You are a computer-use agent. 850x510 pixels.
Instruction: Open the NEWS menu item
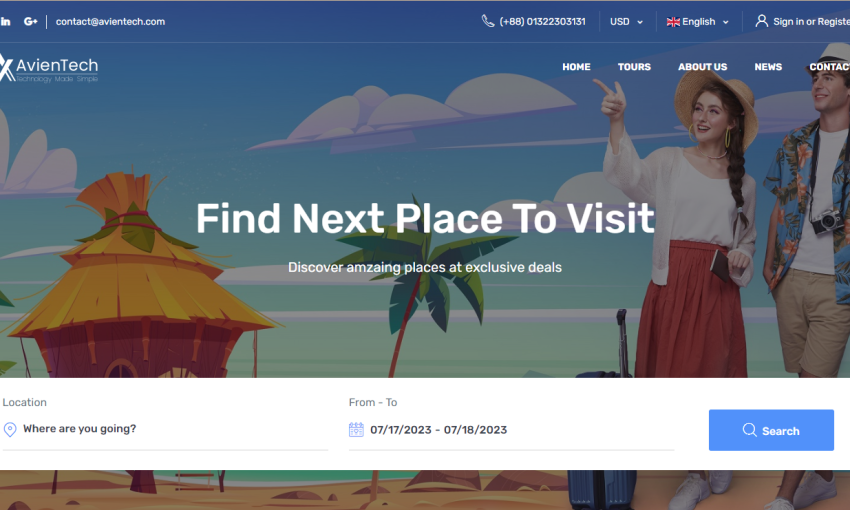tap(768, 67)
